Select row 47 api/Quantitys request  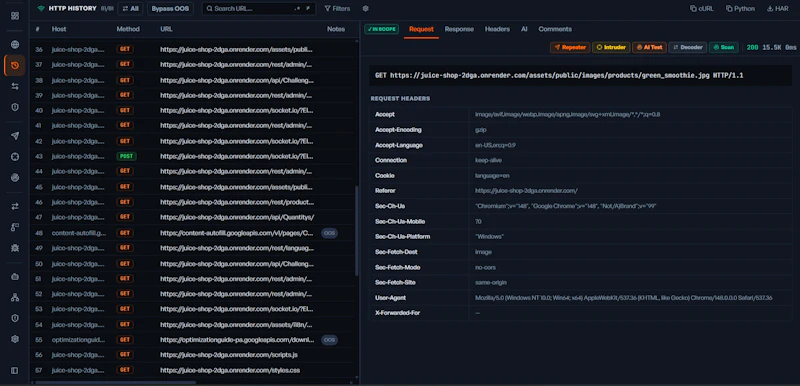(193, 217)
